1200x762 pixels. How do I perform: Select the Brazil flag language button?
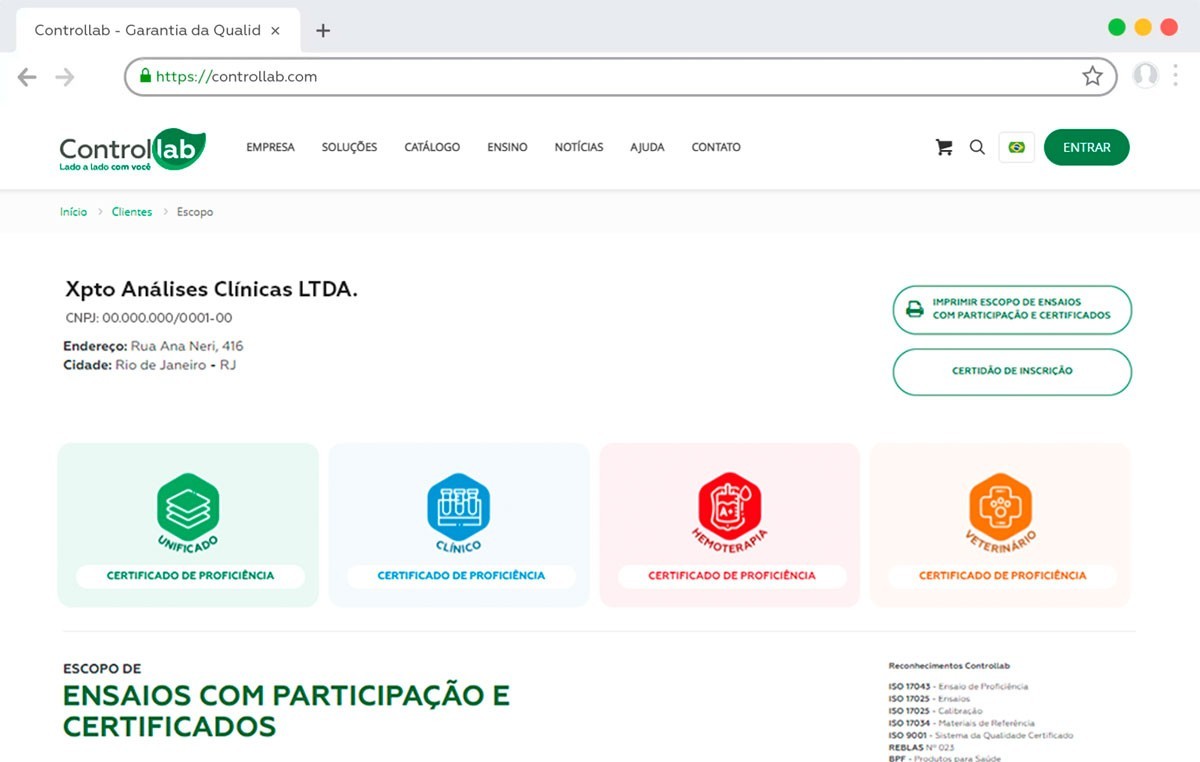point(1017,147)
